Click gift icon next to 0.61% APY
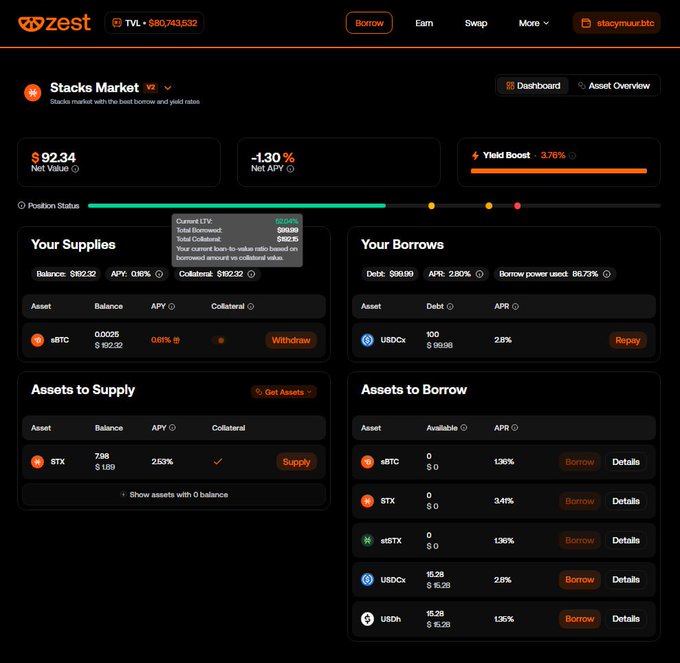680x663 pixels. 177,340
